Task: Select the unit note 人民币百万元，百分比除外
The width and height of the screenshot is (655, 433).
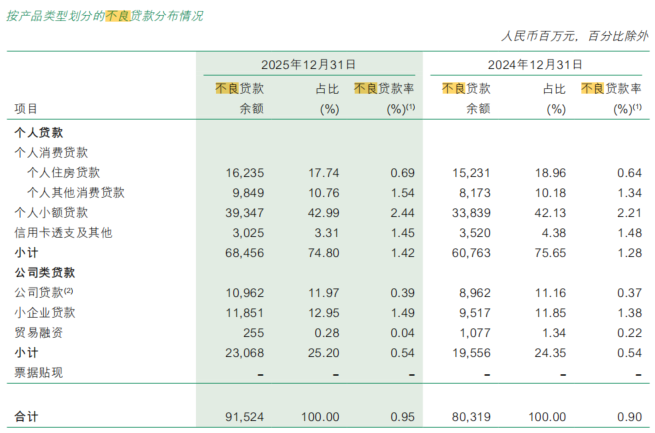Action: 575,36
